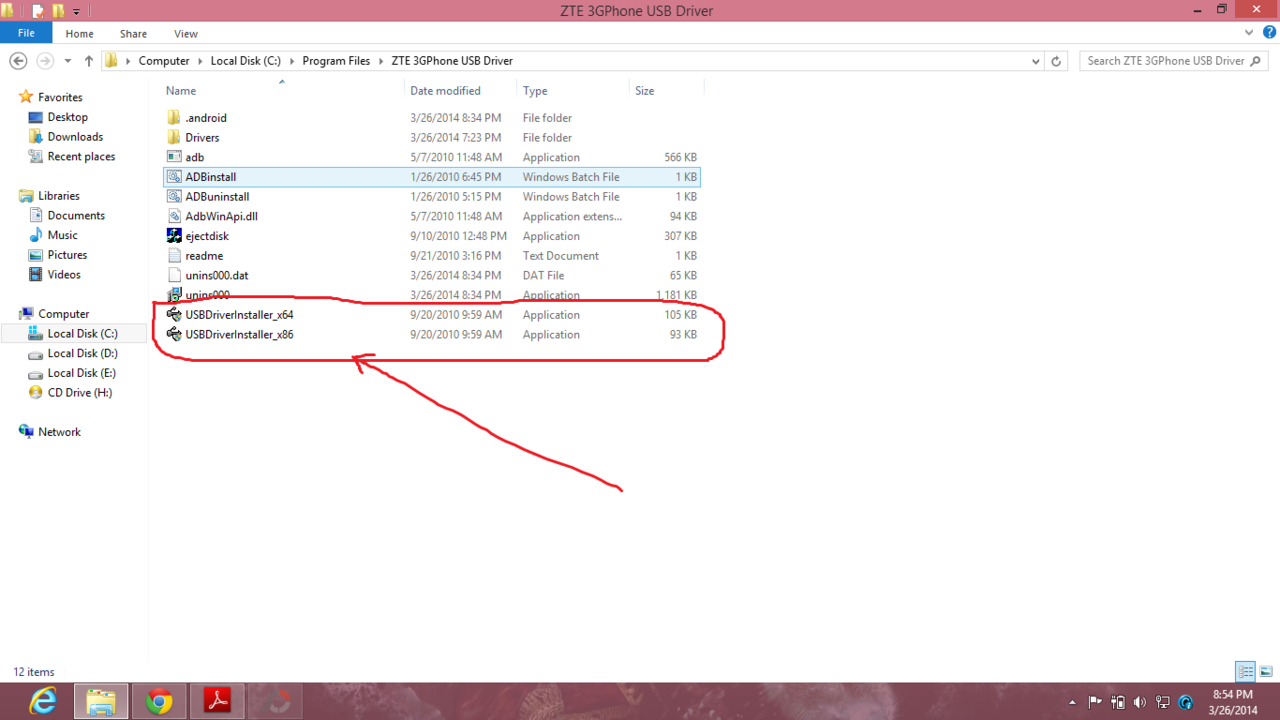Refresh the ZTE 3GPhone USB Driver folder

tap(1057, 61)
